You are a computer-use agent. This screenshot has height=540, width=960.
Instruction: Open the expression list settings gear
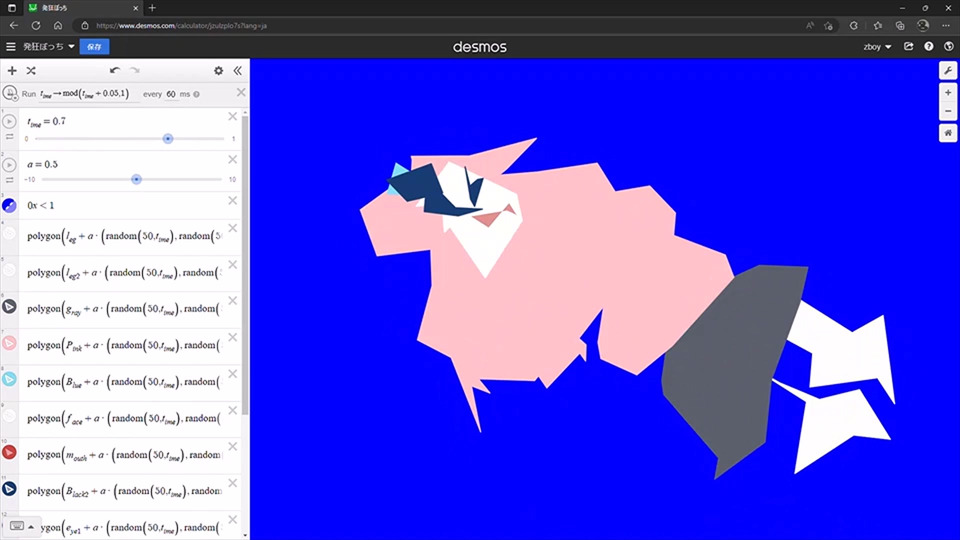point(219,71)
